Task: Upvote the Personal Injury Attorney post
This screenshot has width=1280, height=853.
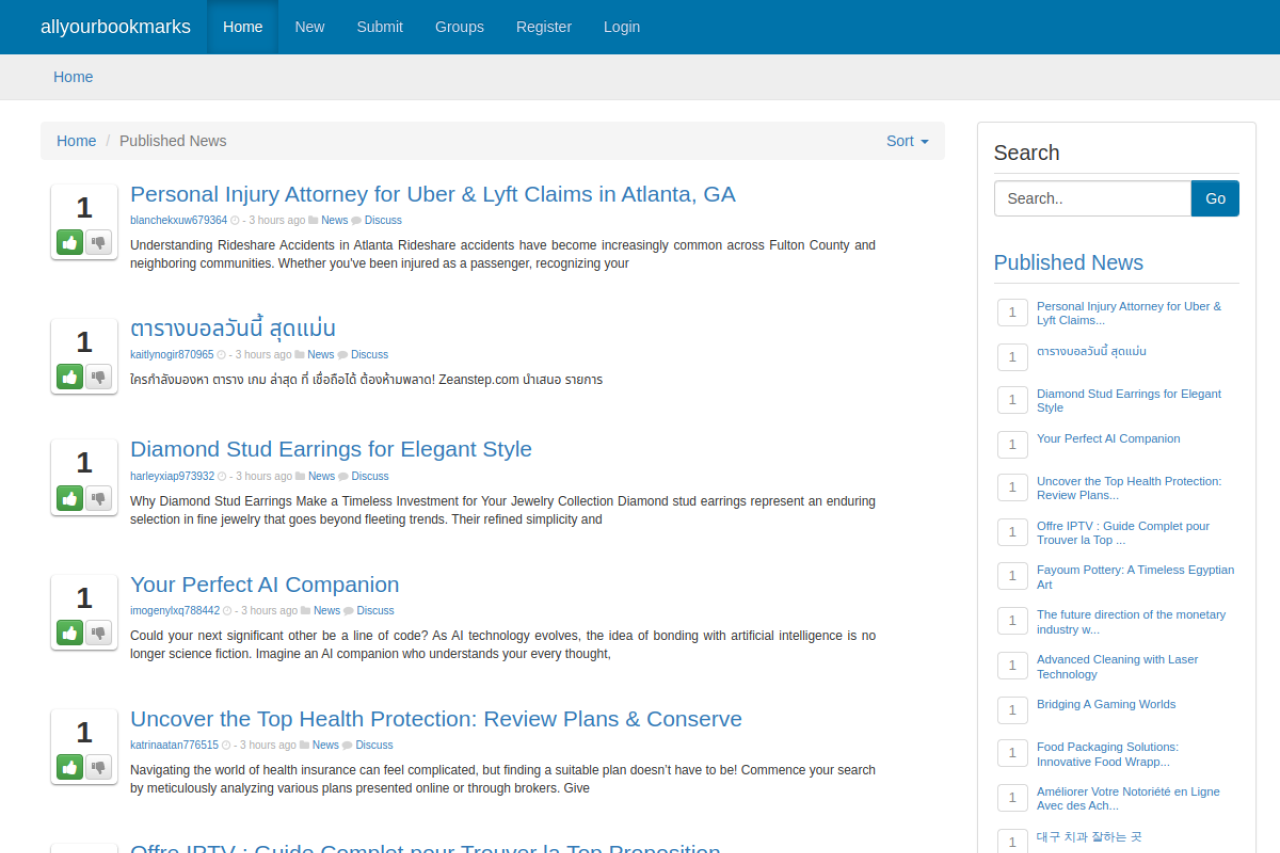Action: 70,242
